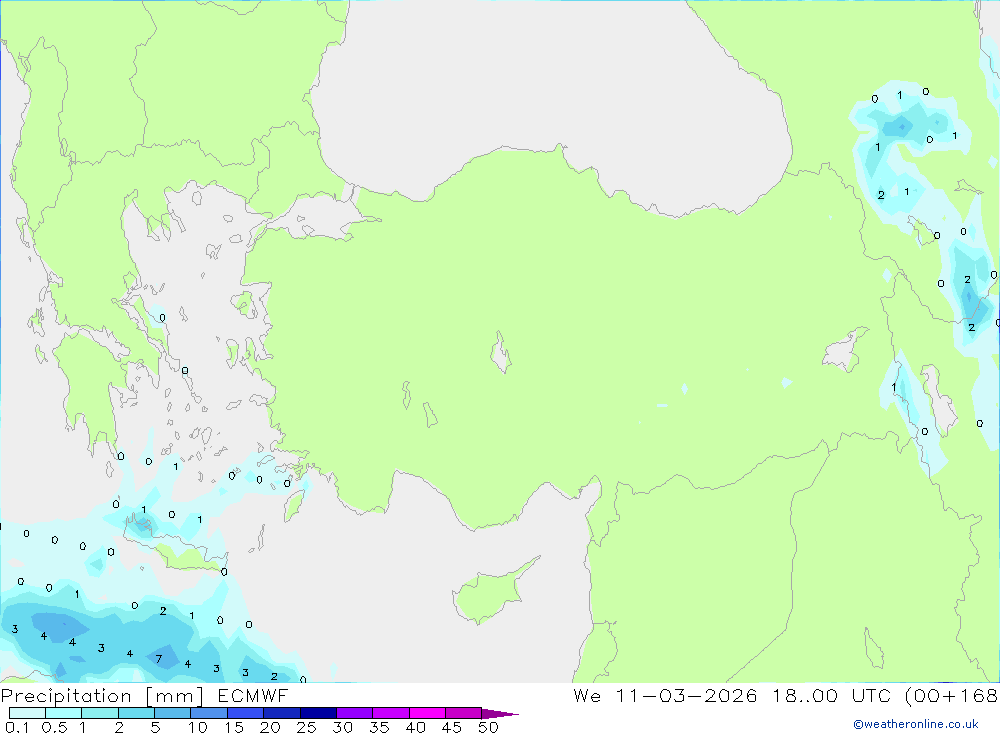Select the 'ECMWF' model label
Image resolution: width=1000 pixels, height=733 pixels.
[253, 696]
